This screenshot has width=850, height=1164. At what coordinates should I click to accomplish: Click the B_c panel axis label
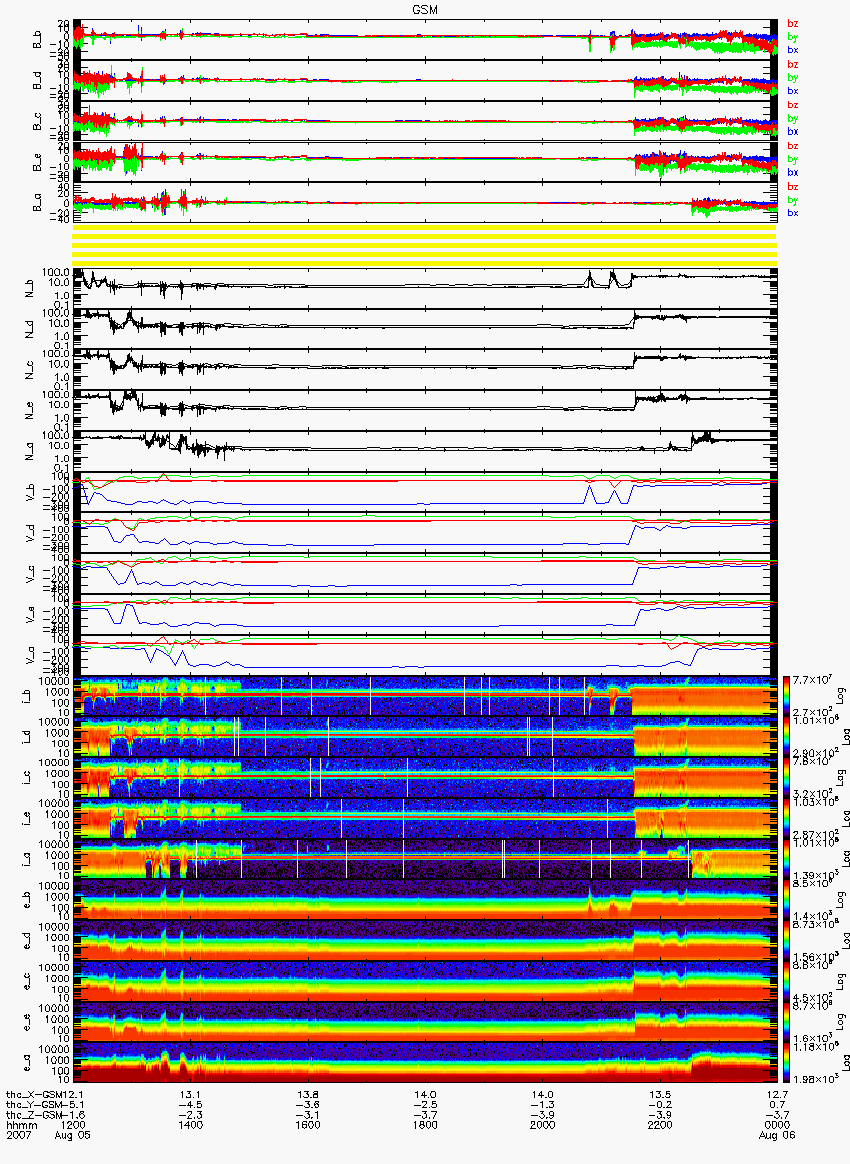[38, 122]
